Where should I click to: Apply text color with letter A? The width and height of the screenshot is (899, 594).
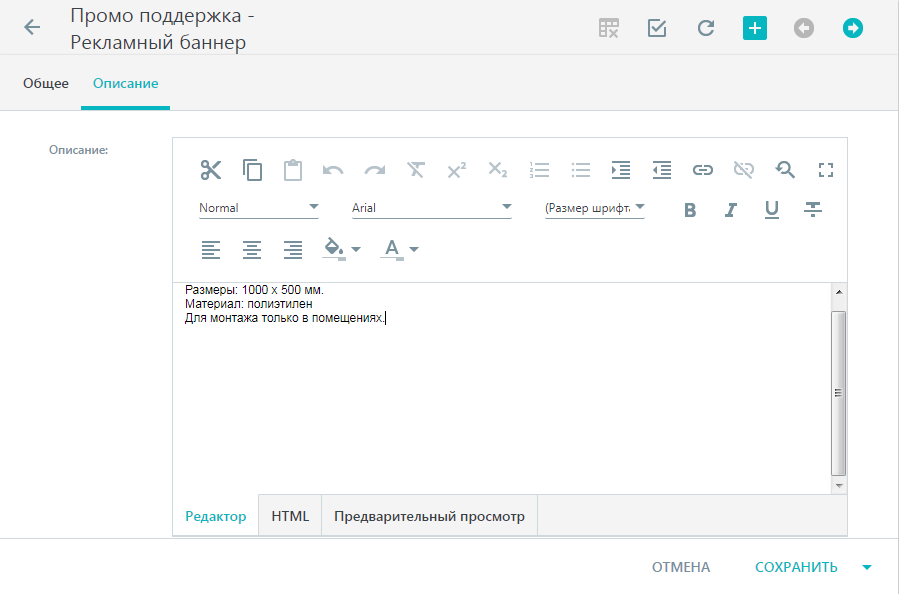(392, 249)
